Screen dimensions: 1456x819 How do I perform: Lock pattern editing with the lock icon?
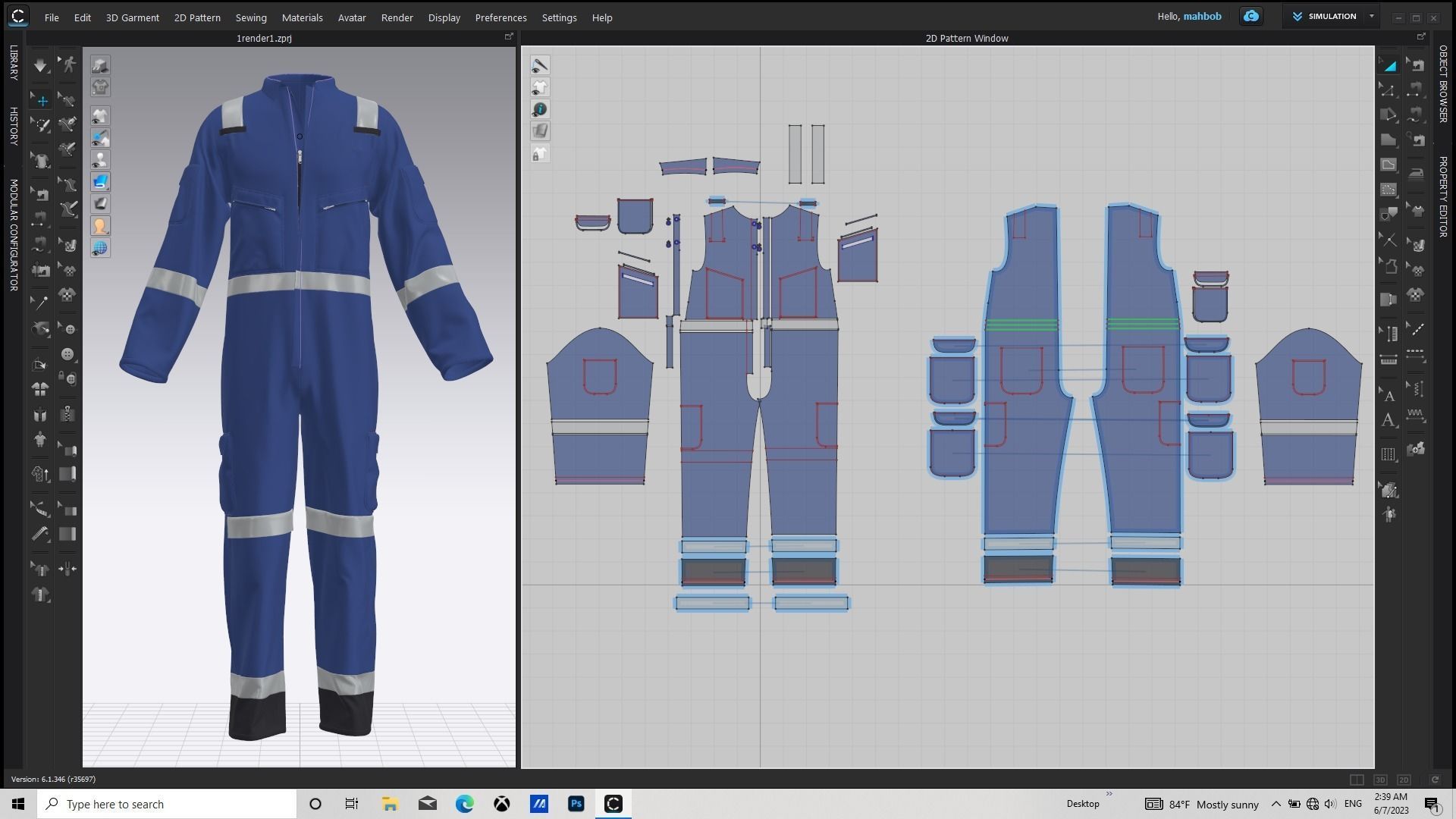pyautogui.click(x=541, y=153)
